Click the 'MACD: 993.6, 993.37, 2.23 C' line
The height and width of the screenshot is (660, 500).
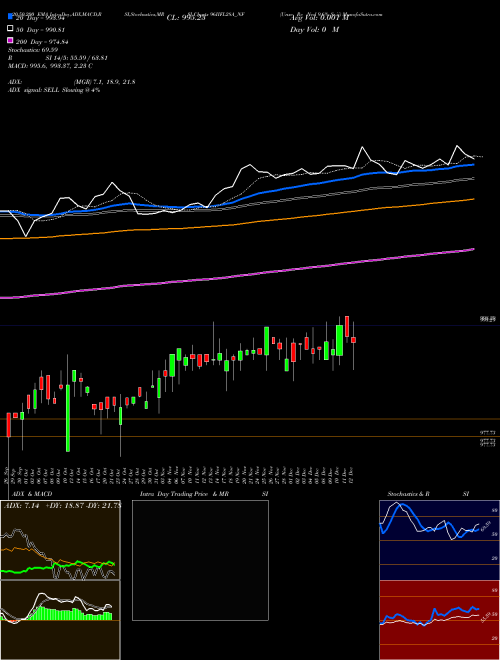(50, 66)
